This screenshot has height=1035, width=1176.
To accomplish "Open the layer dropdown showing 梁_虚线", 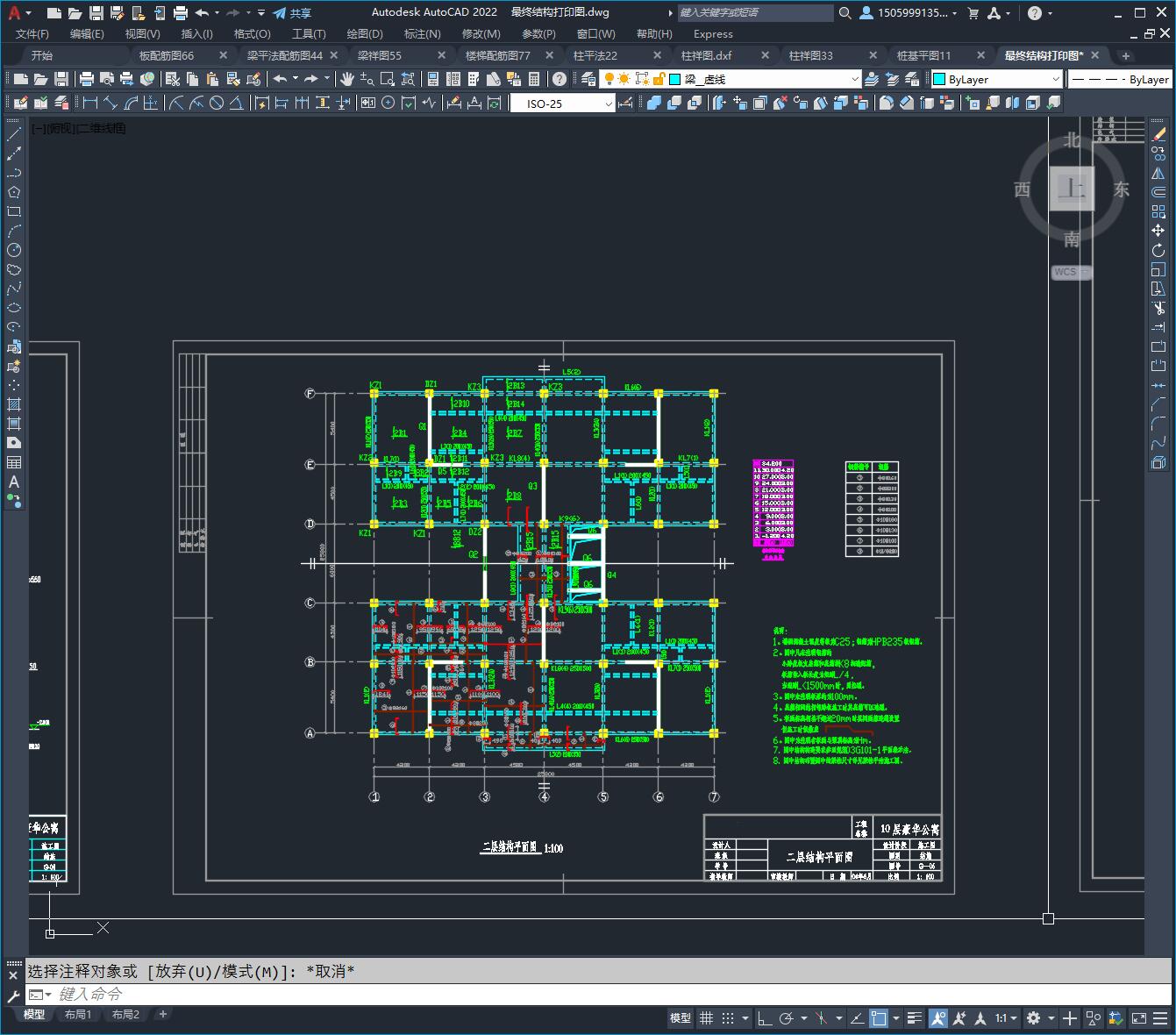I will click(731, 79).
